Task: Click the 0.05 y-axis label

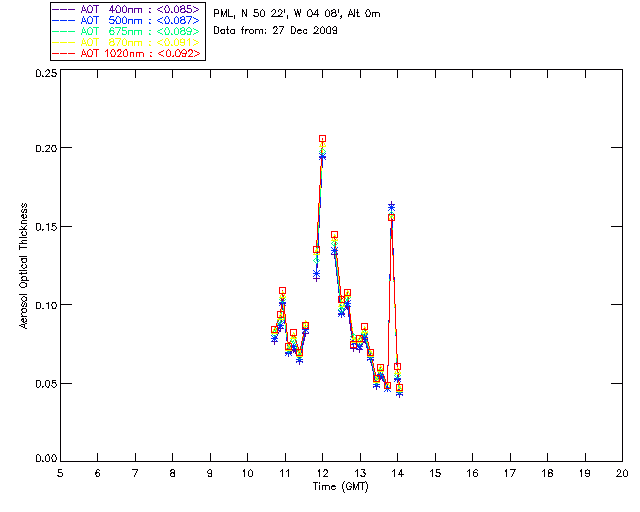Action: [x=46, y=383]
